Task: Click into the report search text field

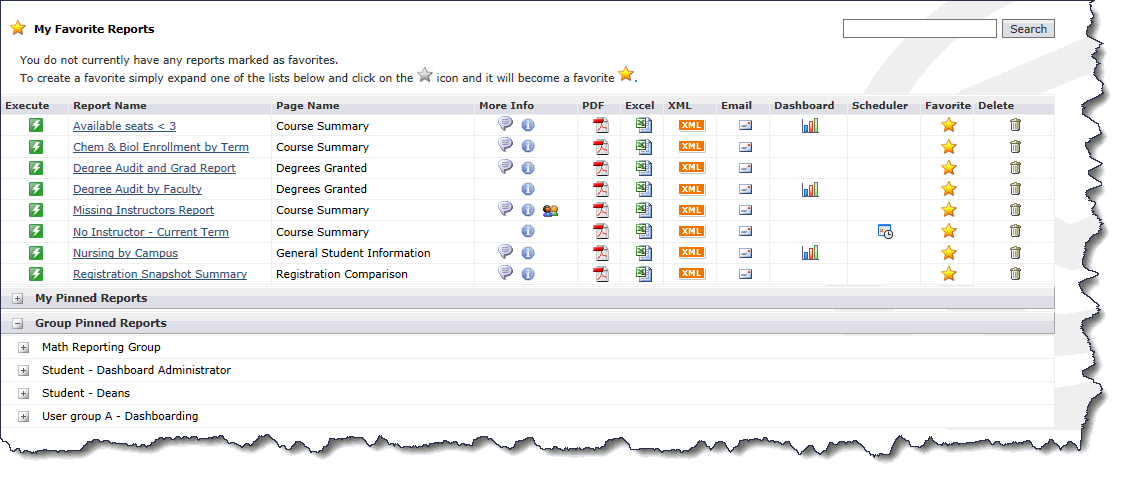Action: pos(919,29)
